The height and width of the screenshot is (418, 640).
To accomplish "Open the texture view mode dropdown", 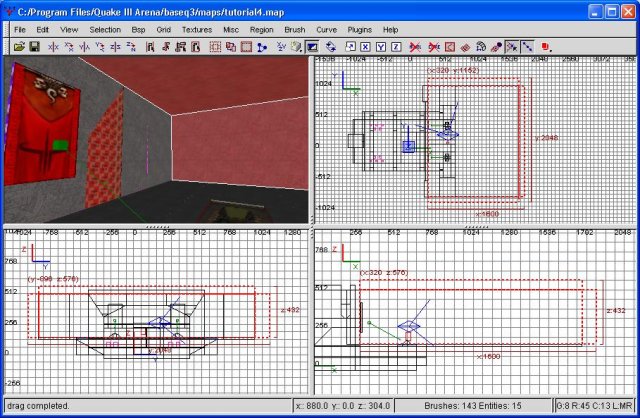I will click(297, 47).
